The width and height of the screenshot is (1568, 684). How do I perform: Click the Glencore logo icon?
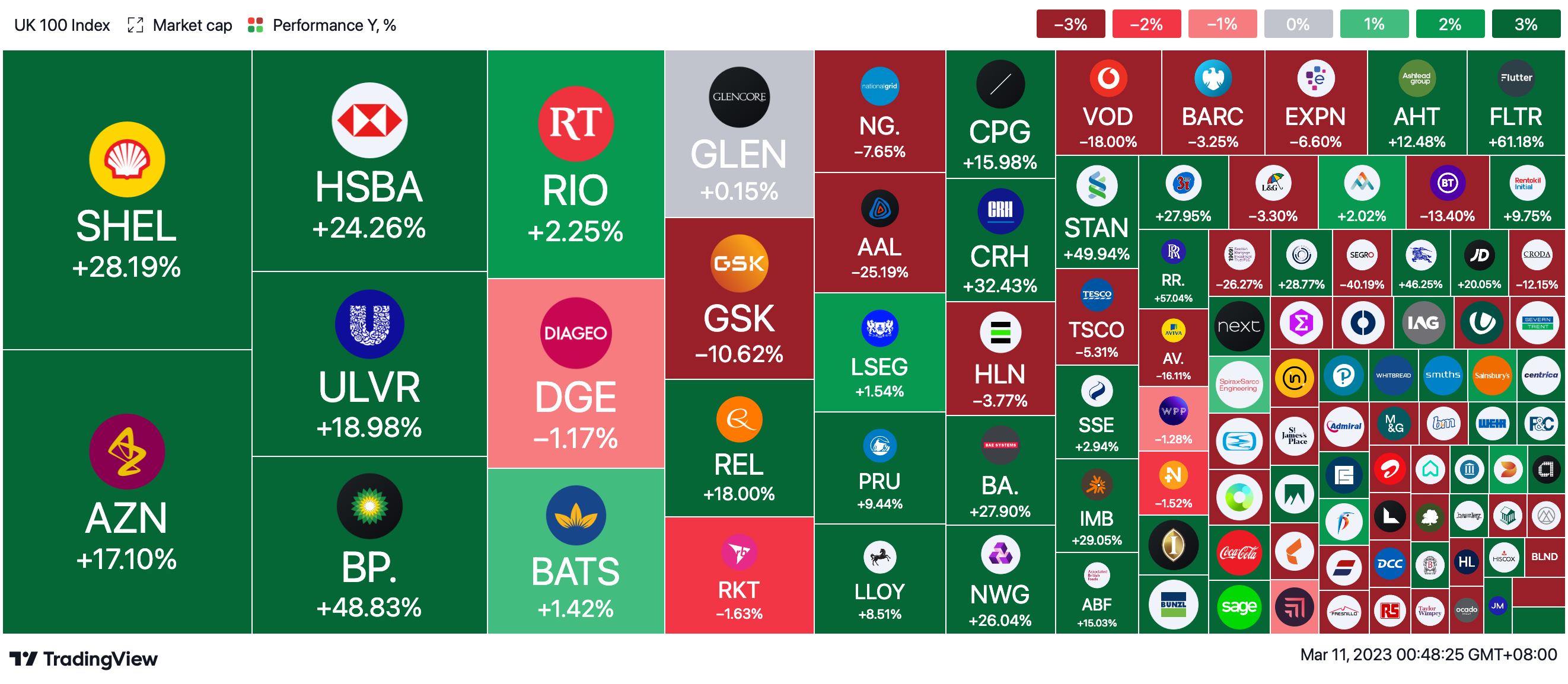(739, 97)
